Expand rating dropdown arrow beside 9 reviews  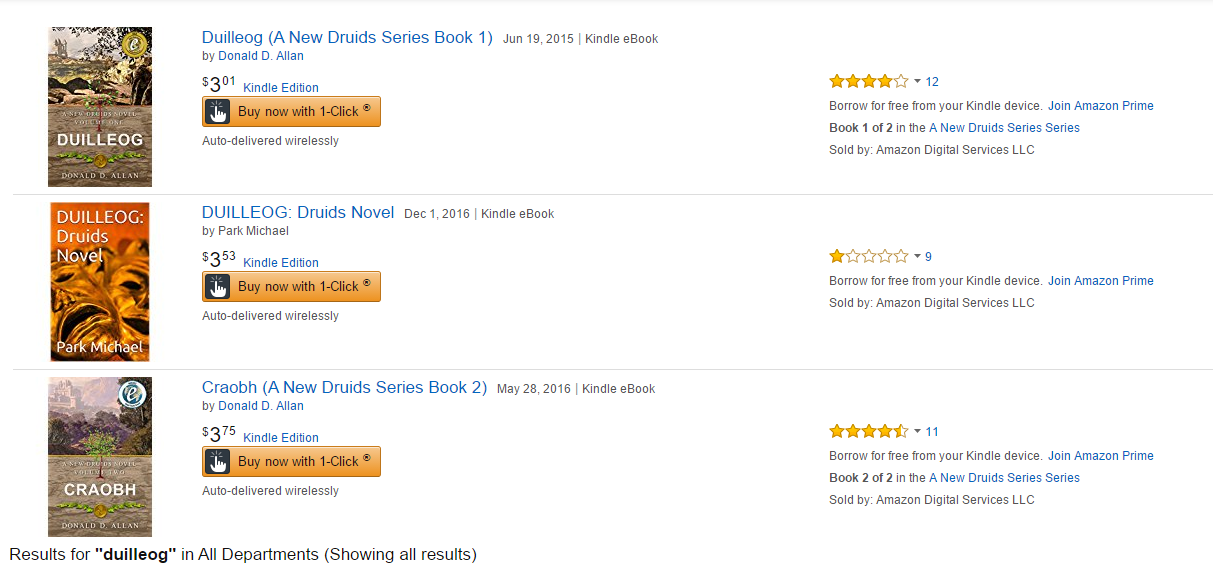[x=917, y=257]
